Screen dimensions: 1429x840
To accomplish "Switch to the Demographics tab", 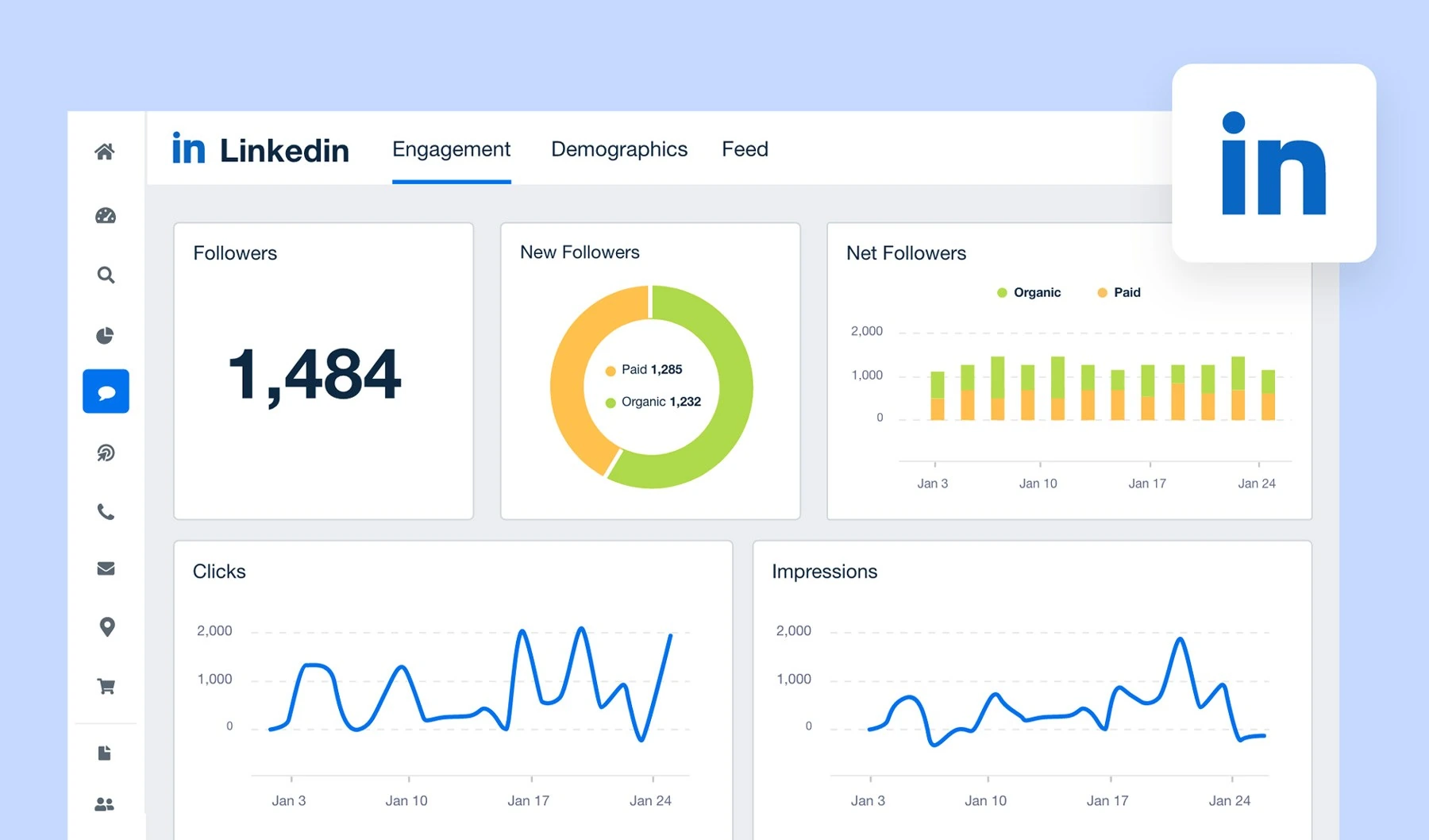I will (619, 149).
